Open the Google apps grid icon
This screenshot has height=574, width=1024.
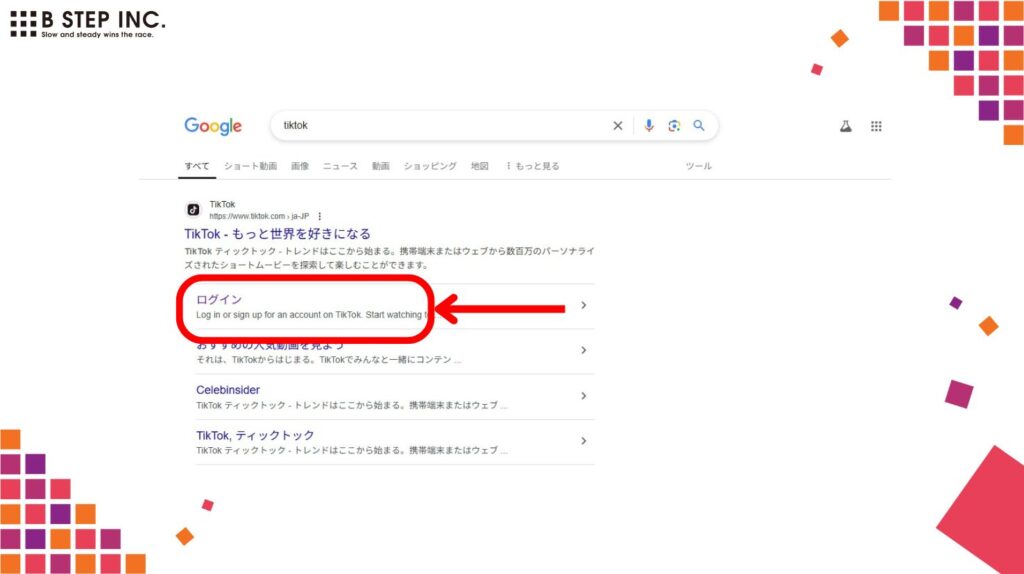pyautogui.click(x=876, y=126)
